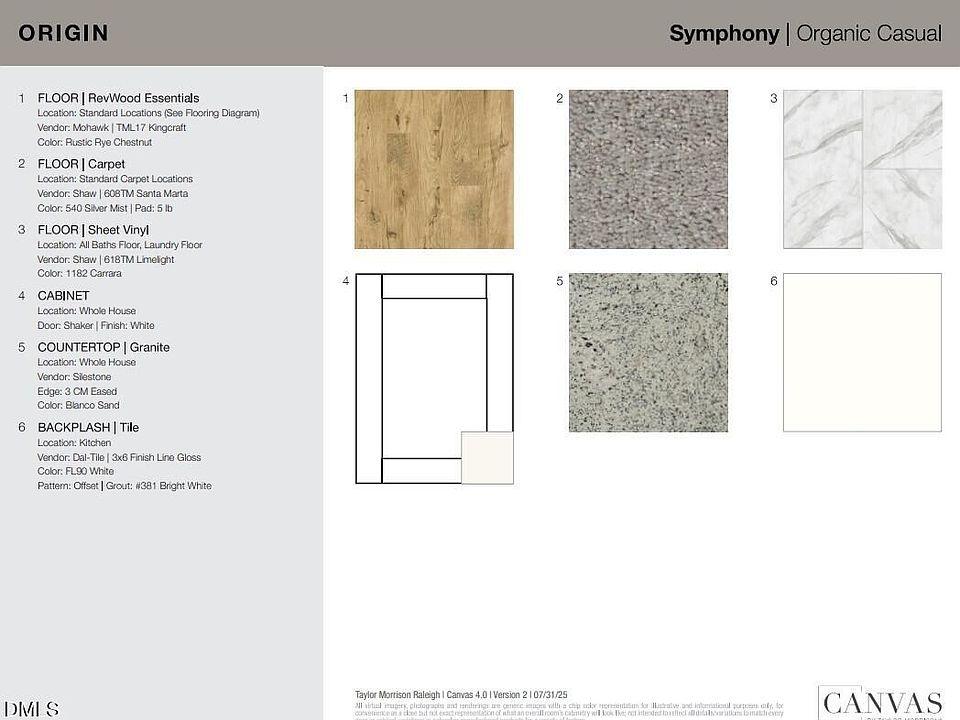This screenshot has width=960, height=720.
Task: Click the small white cabinet finish chip
Action: pyautogui.click(x=487, y=458)
